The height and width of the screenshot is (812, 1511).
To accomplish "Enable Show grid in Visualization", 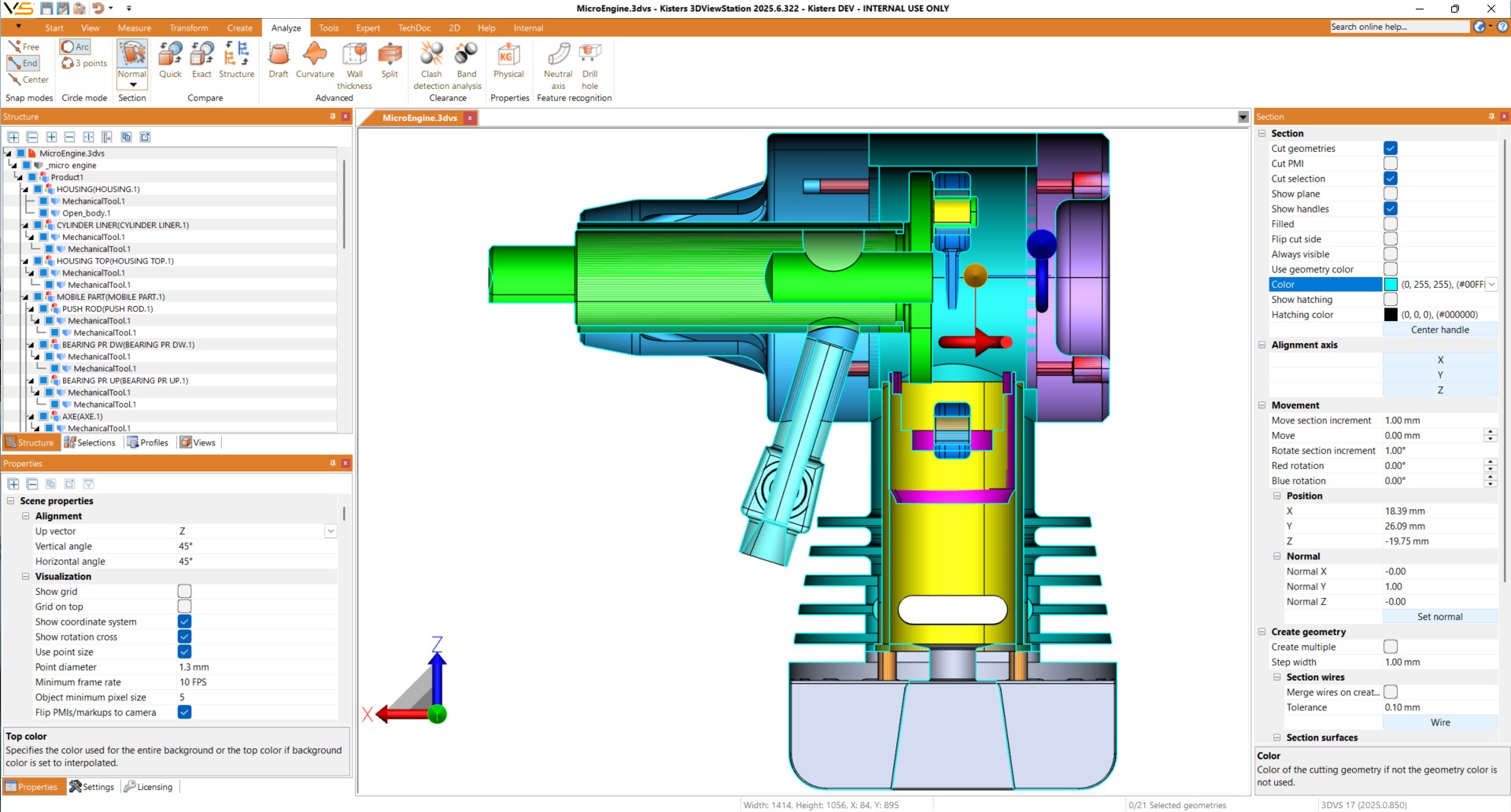I will point(184,592).
